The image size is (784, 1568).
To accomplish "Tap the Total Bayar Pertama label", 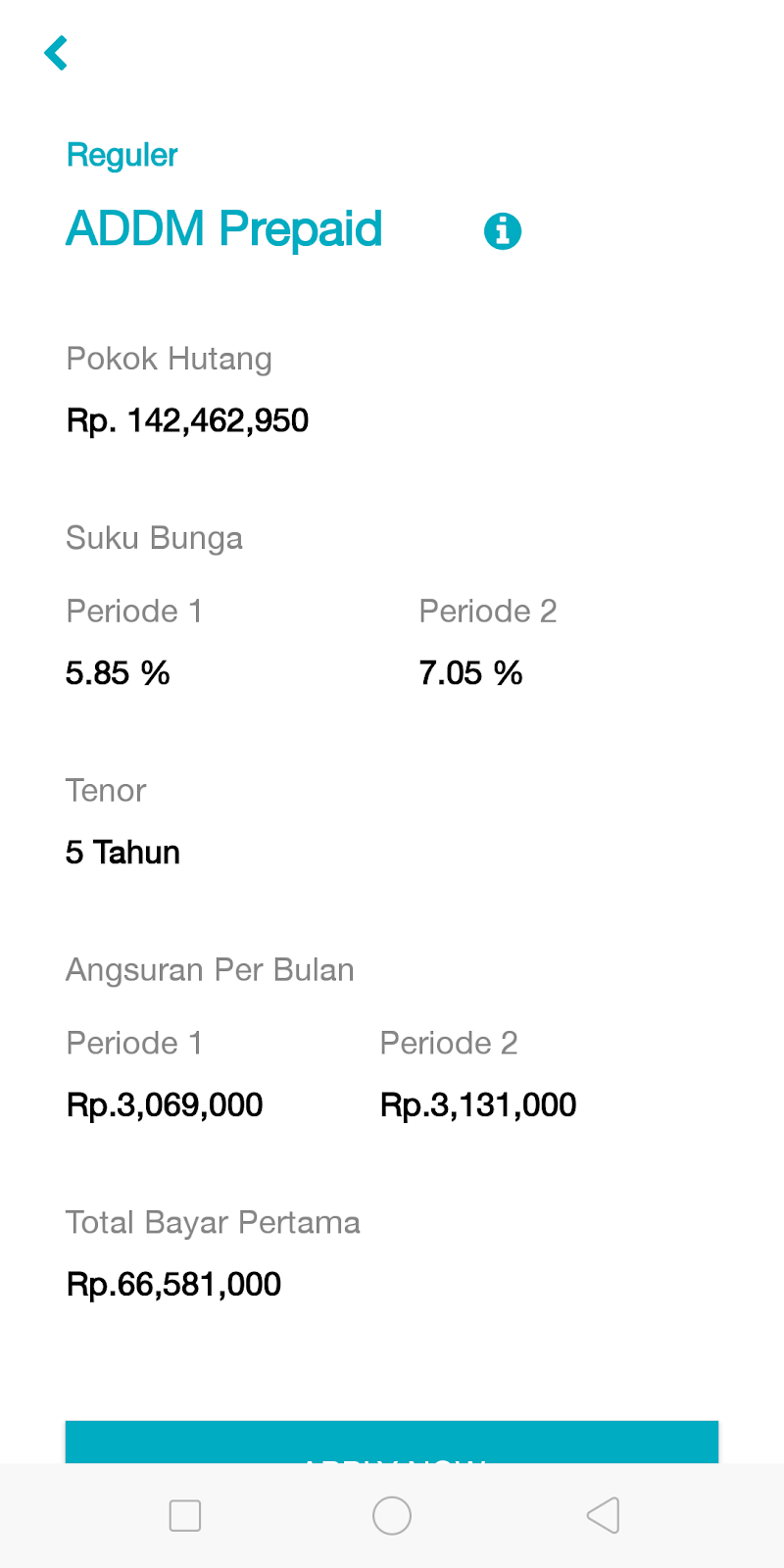I will click(213, 1223).
